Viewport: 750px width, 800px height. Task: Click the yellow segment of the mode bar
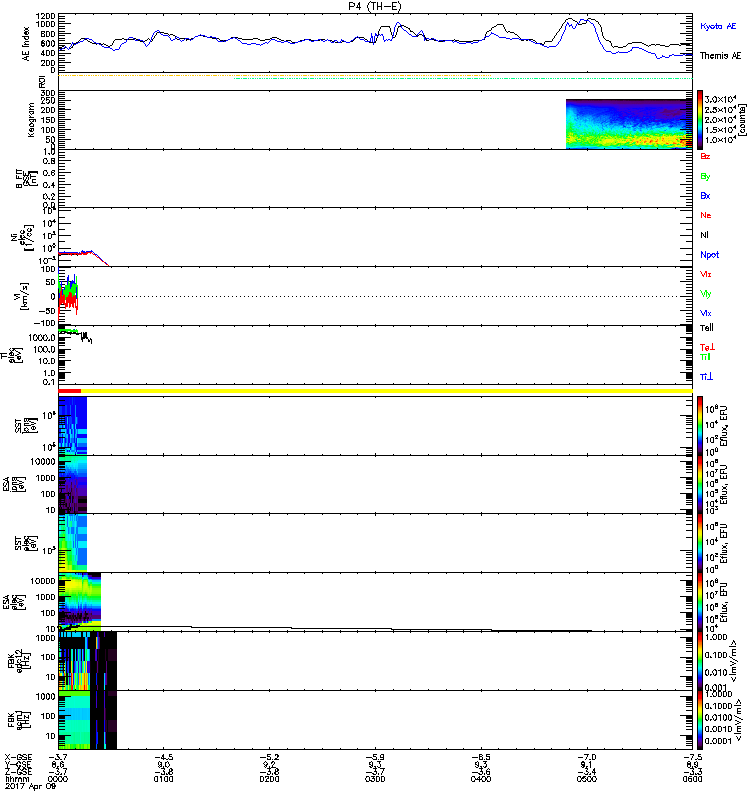click(x=386, y=391)
